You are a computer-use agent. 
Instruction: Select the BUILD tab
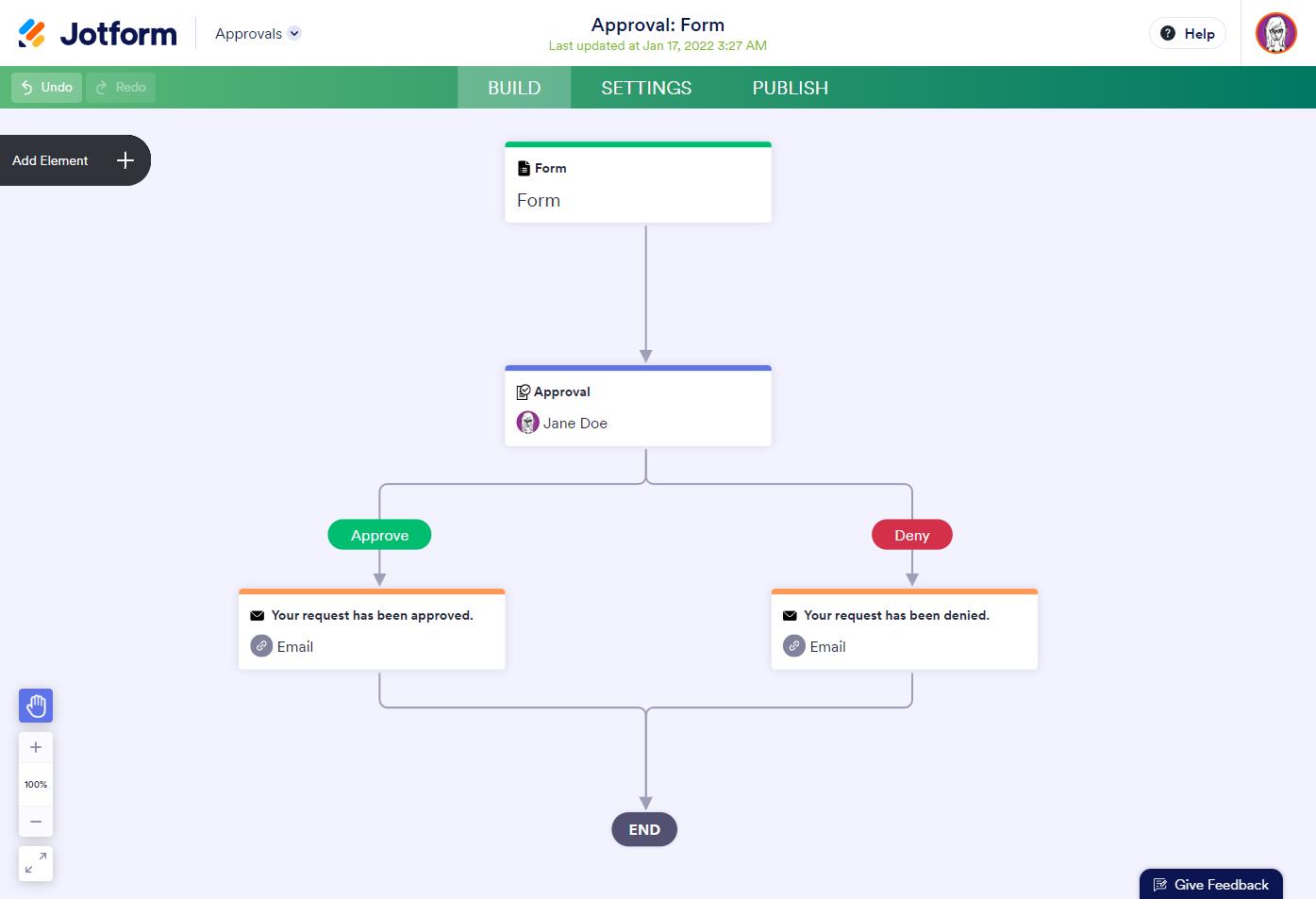pos(514,88)
